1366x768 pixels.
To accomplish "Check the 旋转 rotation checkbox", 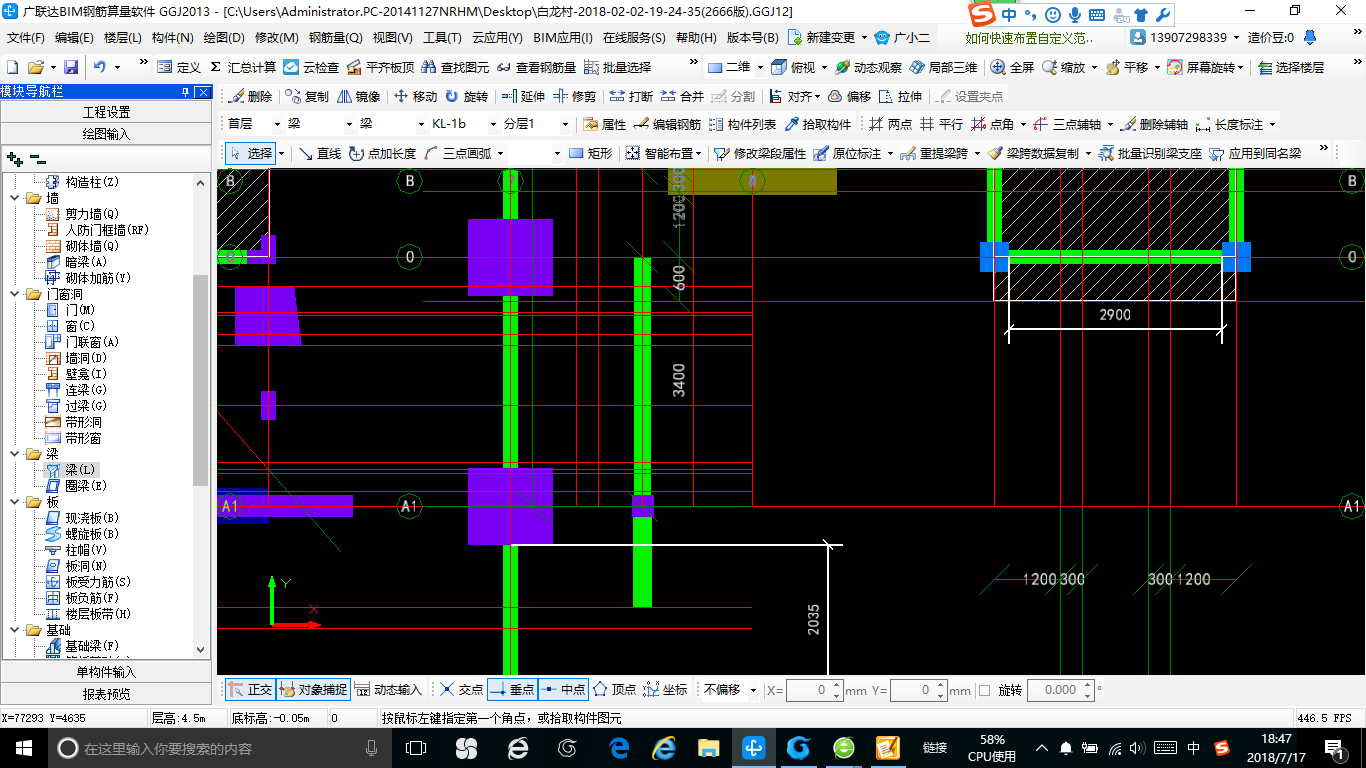I will 984,690.
